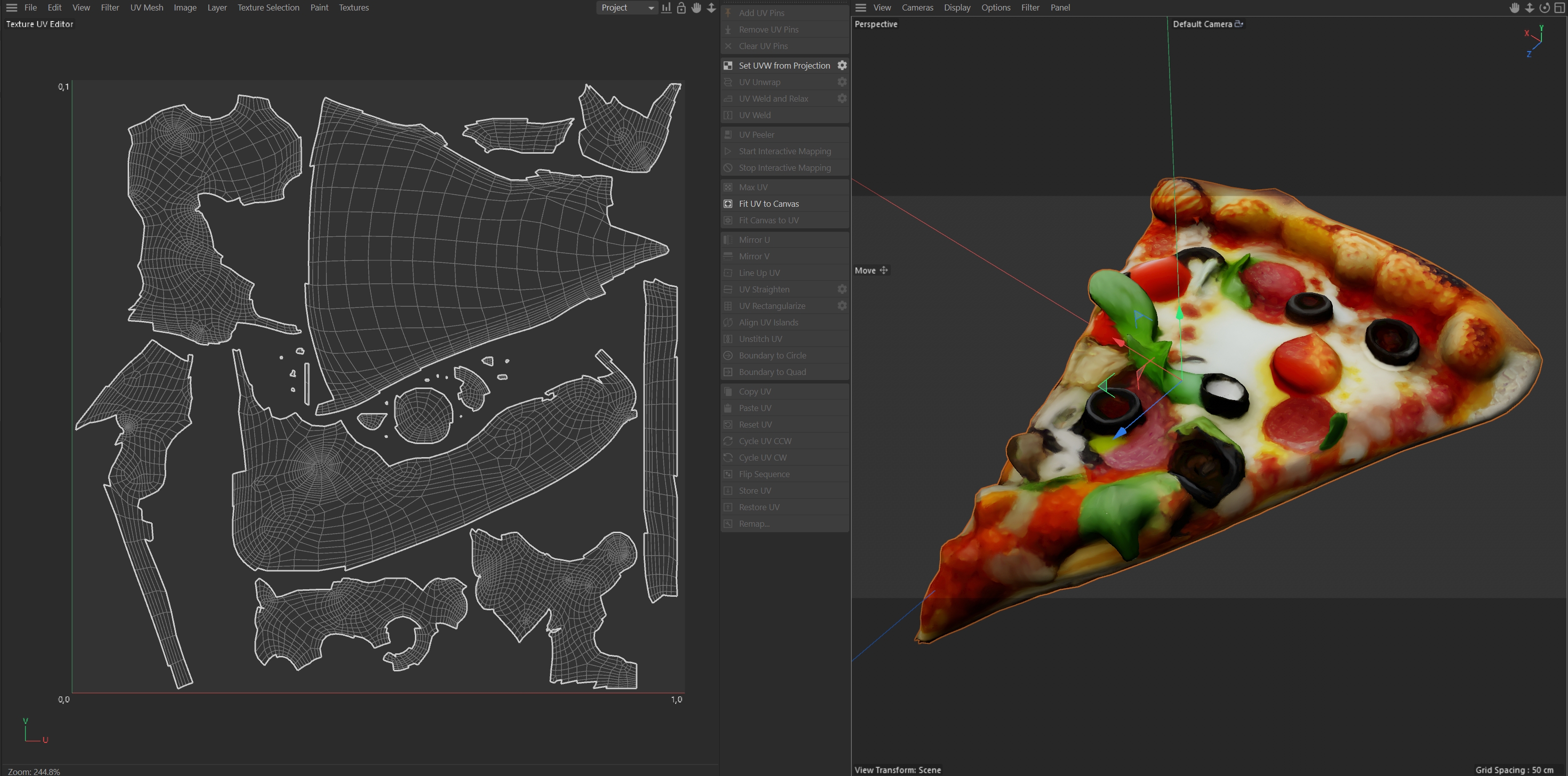Open the UV editor hamburger menu
This screenshot has height=776, width=1568.
pyautogui.click(x=12, y=8)
